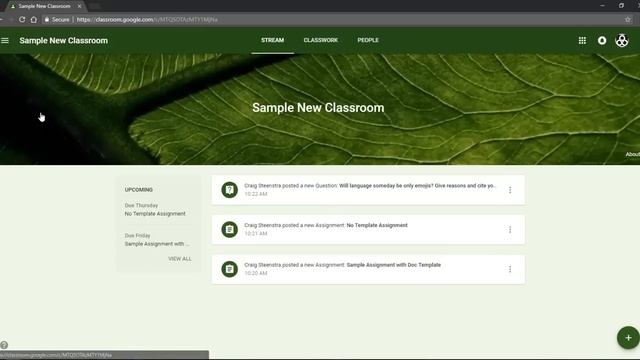Click the Due Friday label

pos(138,236)
